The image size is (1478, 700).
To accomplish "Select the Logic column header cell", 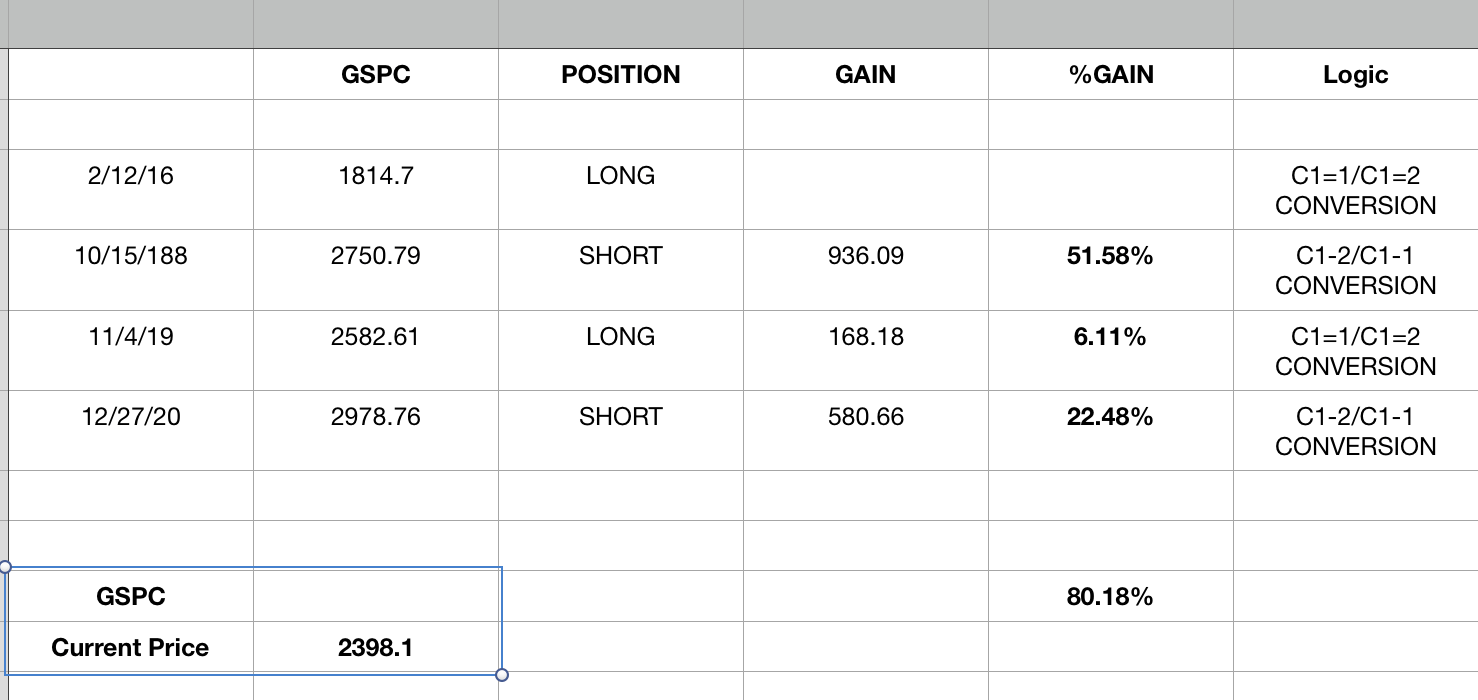I will [x=1355, y=75].
